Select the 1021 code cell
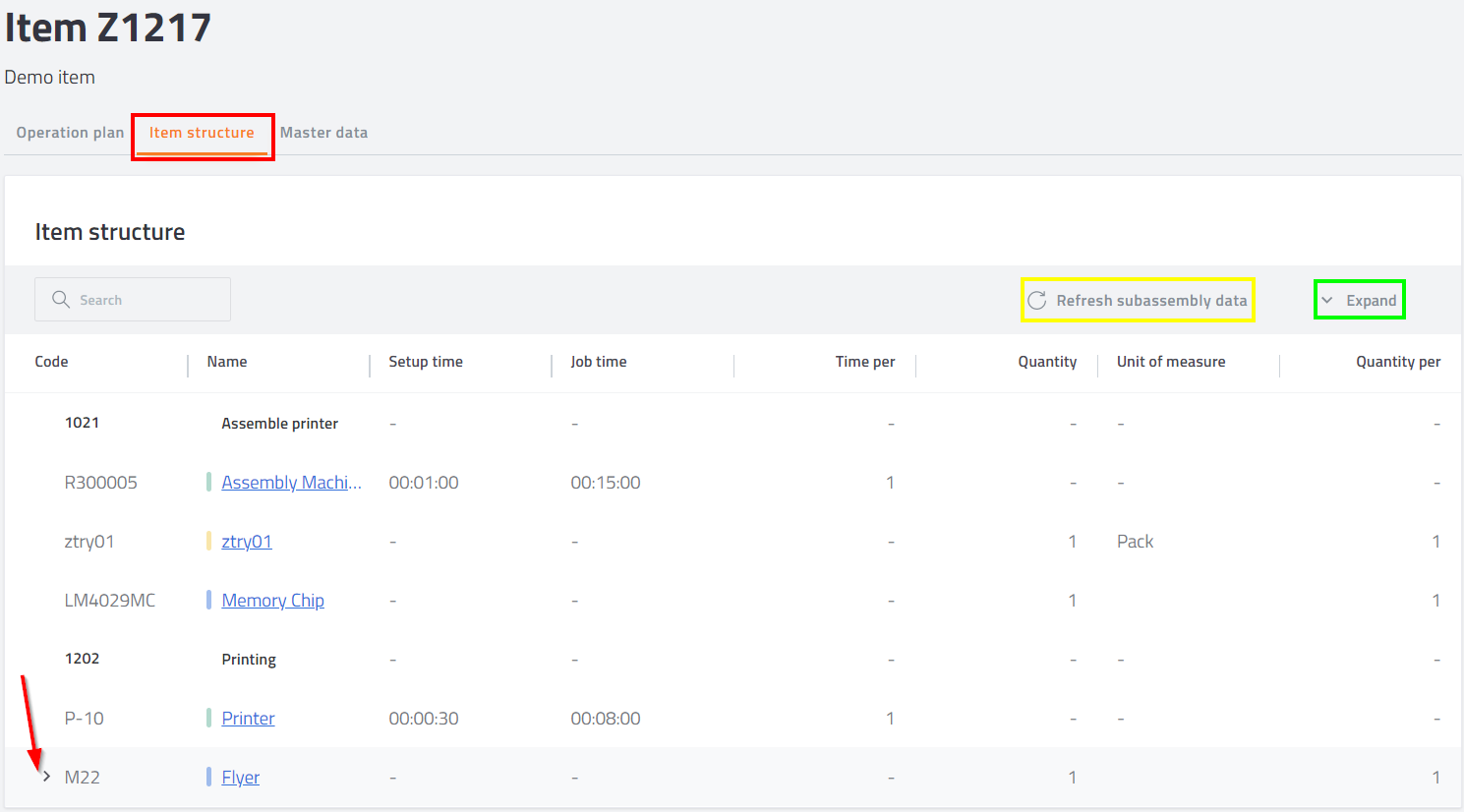1464x812 pixels. pos(82,423)
